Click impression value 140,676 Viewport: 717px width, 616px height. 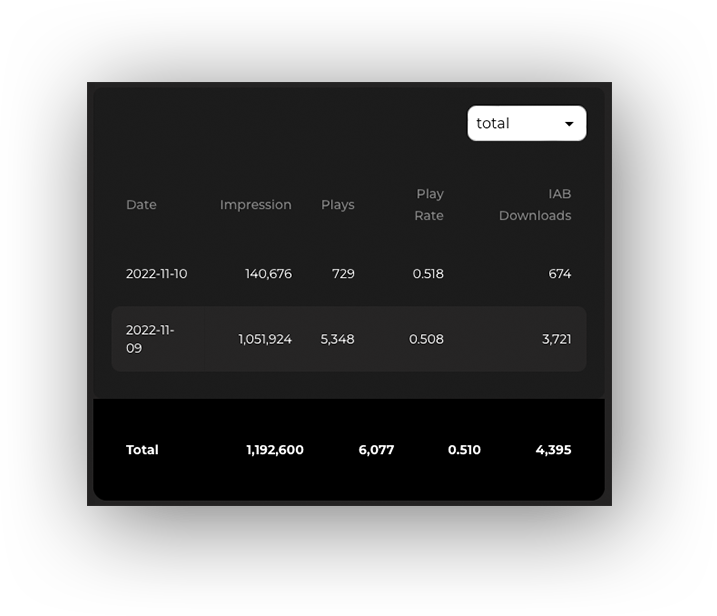point(268,274)
